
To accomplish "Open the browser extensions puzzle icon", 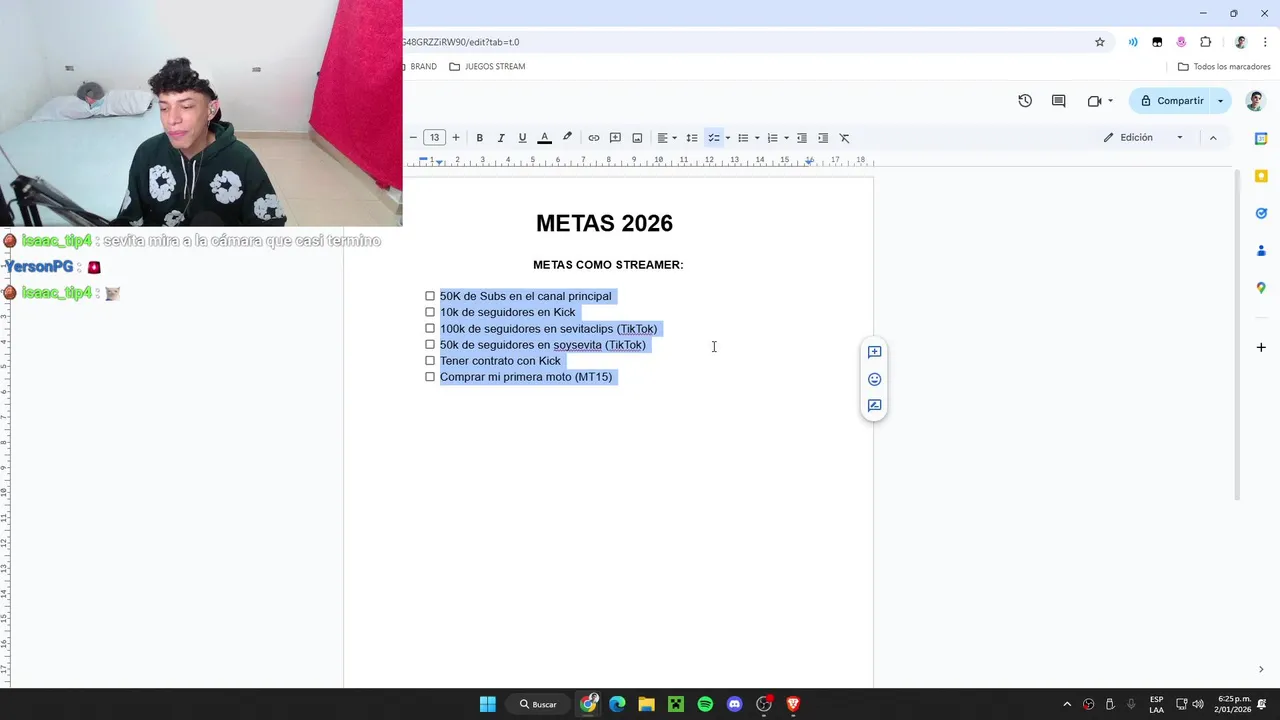I will point(1205,42).
